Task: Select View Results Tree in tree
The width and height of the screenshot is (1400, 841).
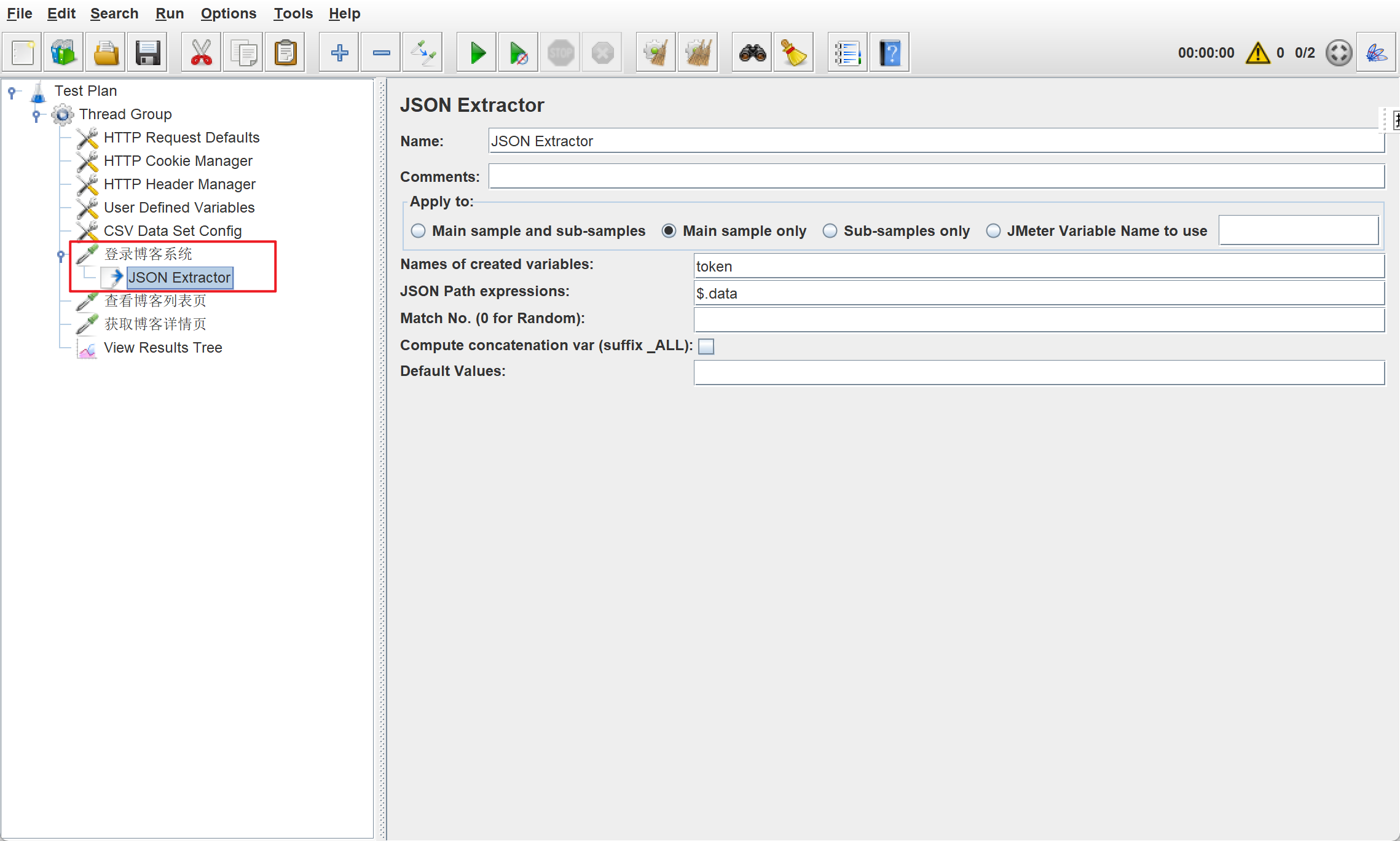Action: point(163,348)
